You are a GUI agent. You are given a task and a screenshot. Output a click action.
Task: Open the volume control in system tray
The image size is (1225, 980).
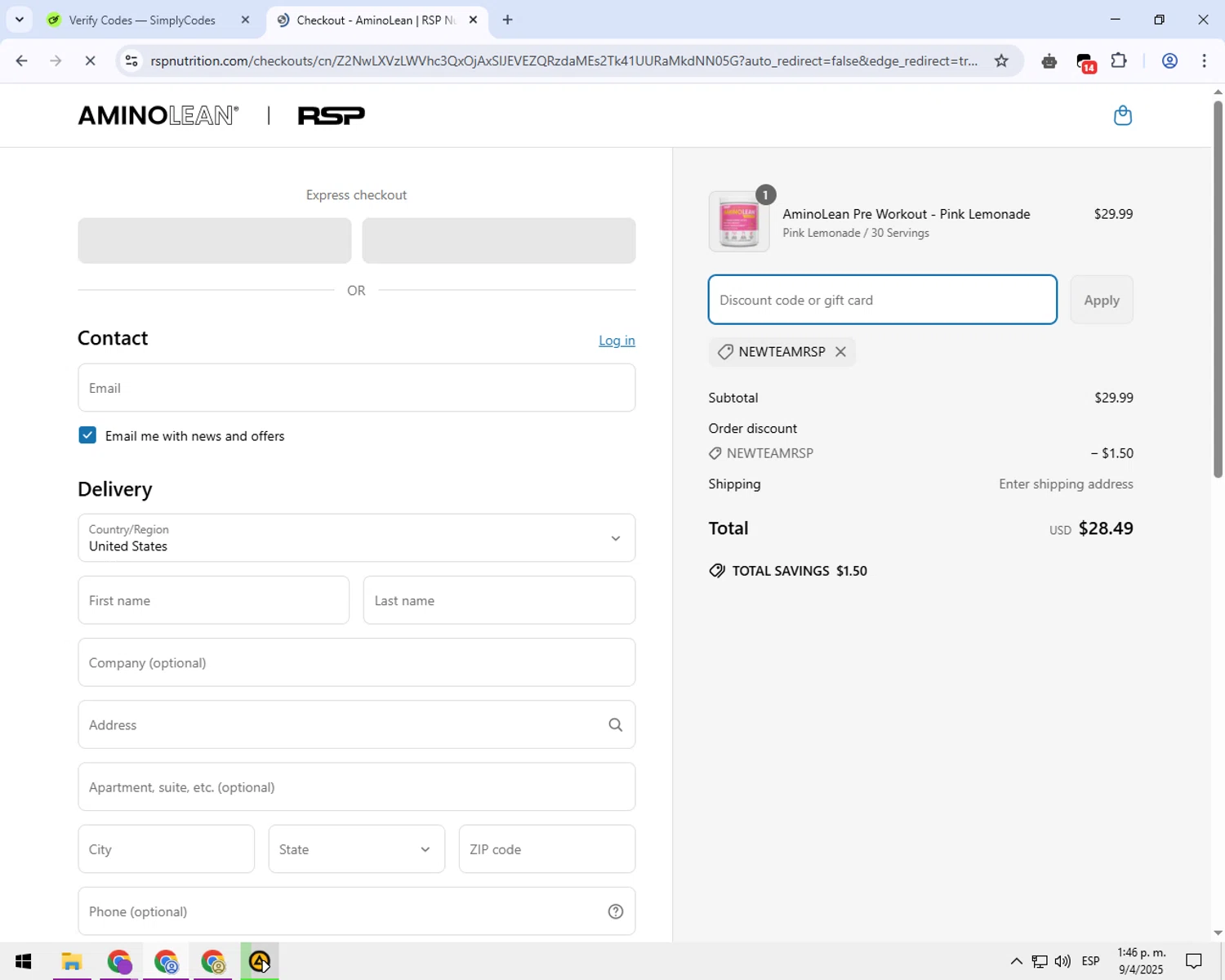[x=1062, y=961]
